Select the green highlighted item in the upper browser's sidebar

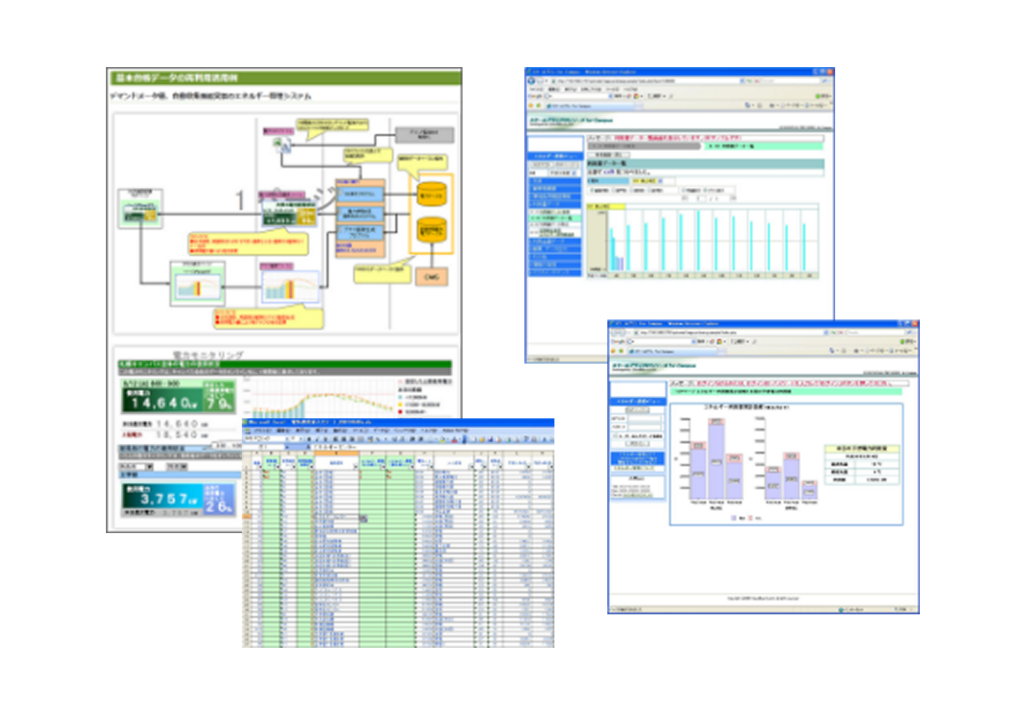click(554, 218)
